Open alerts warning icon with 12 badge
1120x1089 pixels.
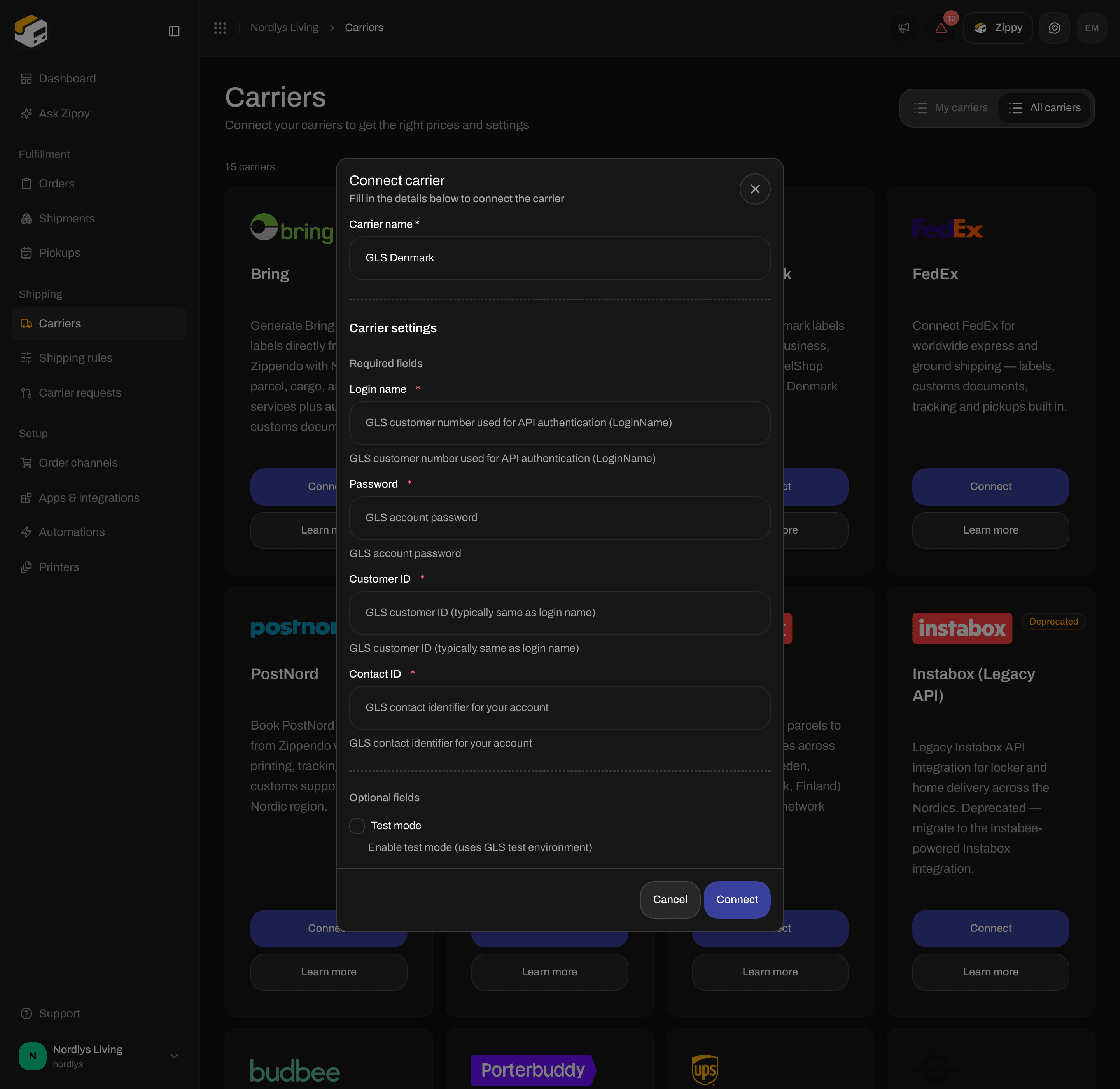941,28
